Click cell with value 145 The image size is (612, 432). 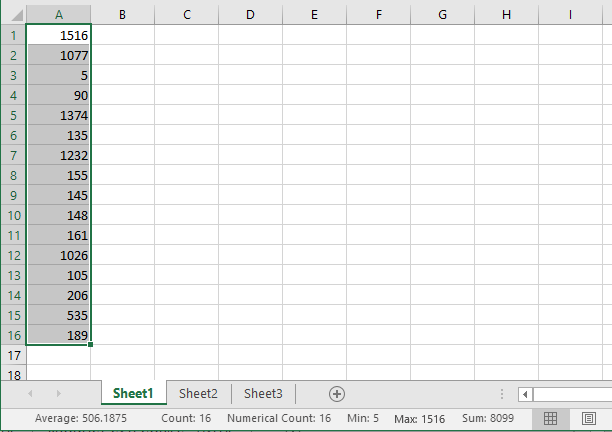coord(59,195)
